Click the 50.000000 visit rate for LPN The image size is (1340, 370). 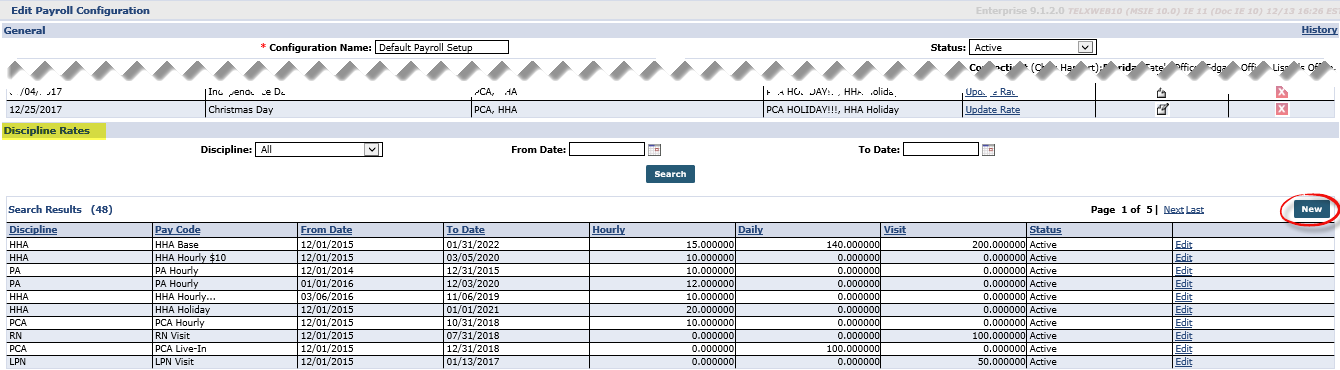(x=1001, y=361)
